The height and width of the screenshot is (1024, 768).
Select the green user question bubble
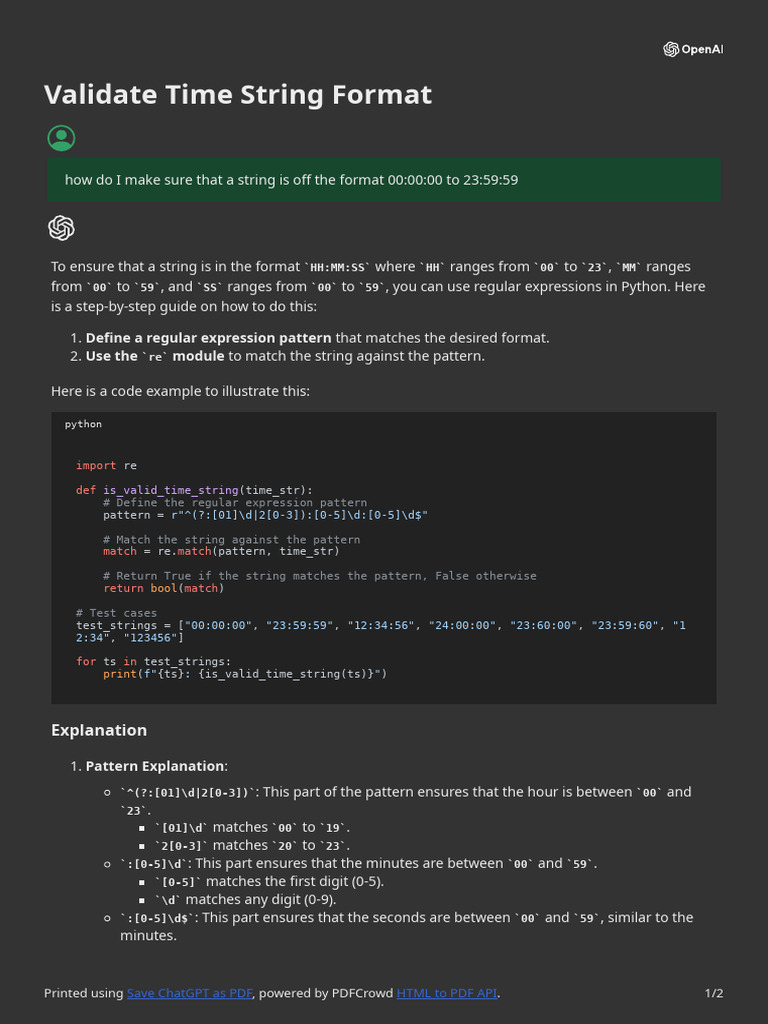(384, 180)
